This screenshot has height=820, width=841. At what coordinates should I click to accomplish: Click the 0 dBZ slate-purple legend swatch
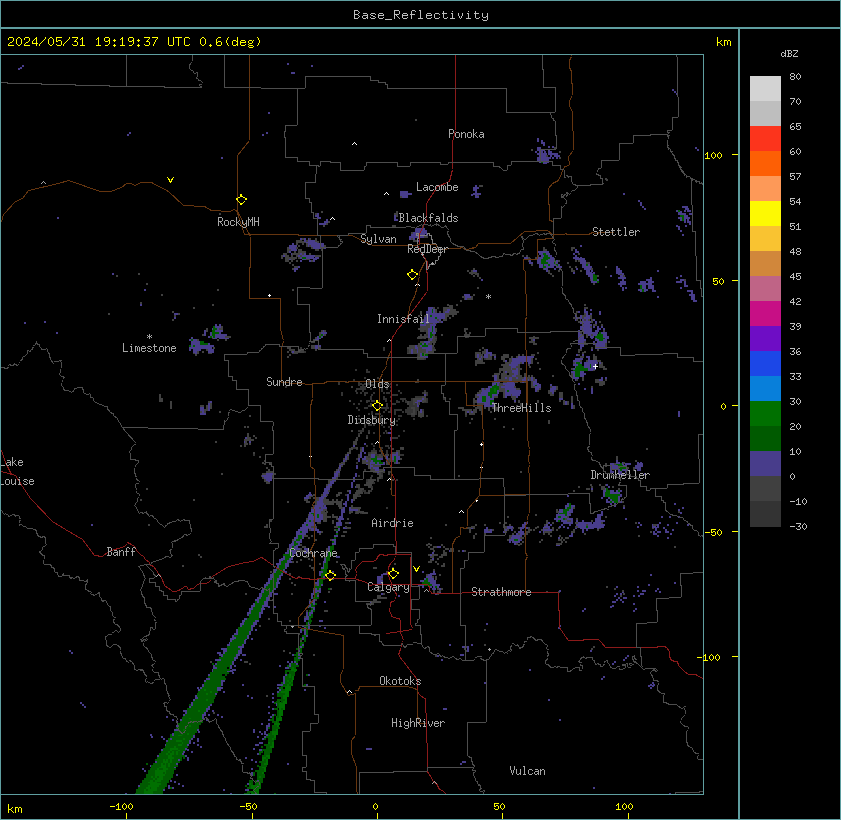tap(765, 463)
